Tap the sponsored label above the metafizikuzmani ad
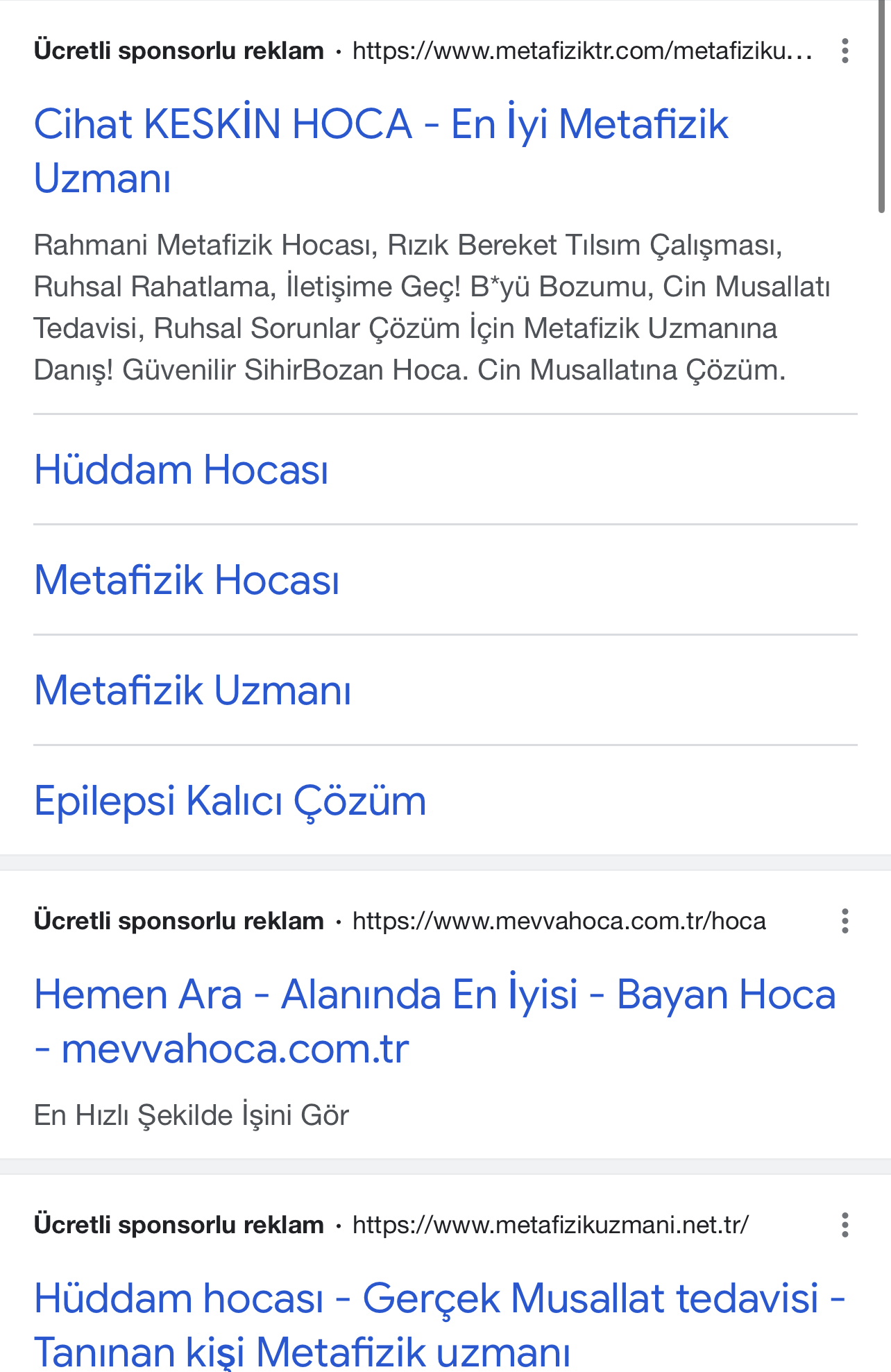 (x=179, y=1225)
